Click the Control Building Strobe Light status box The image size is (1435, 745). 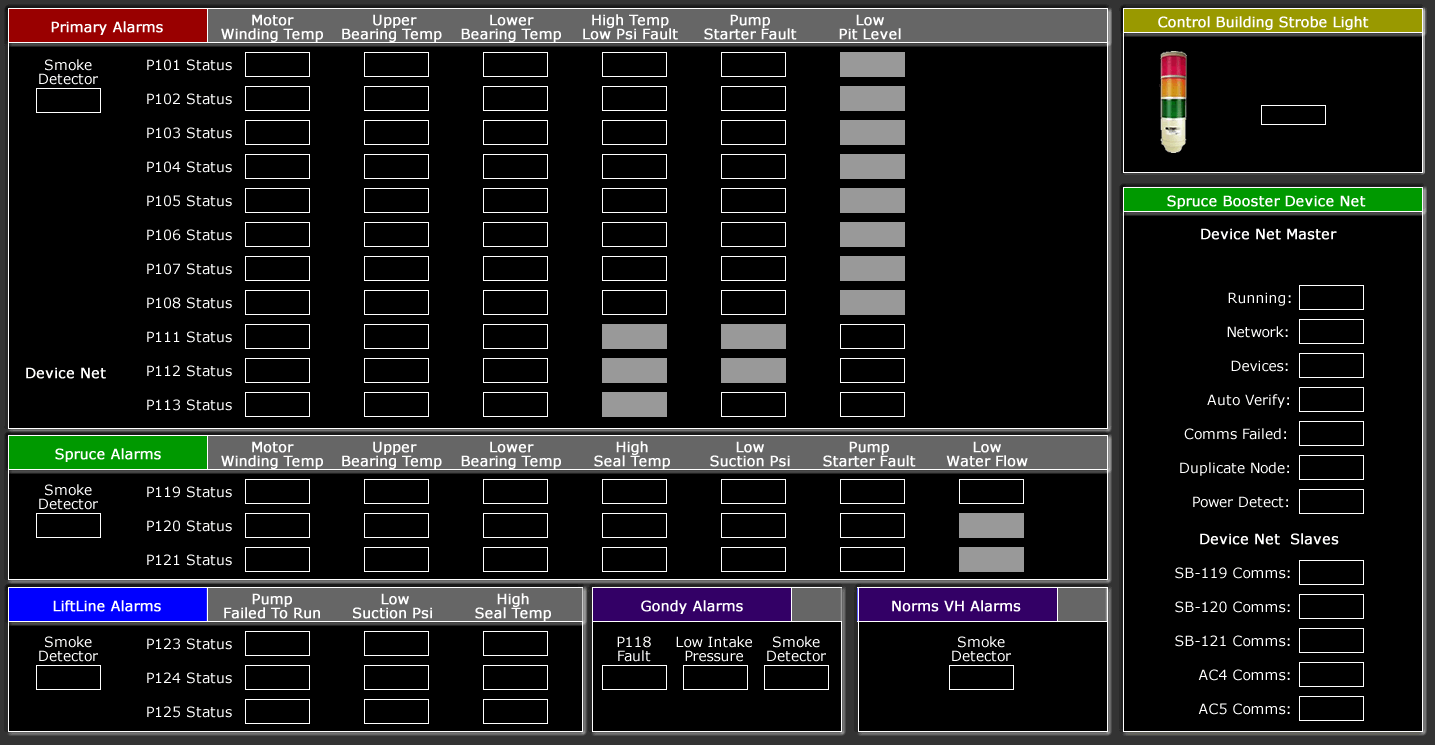[1292, 115]
